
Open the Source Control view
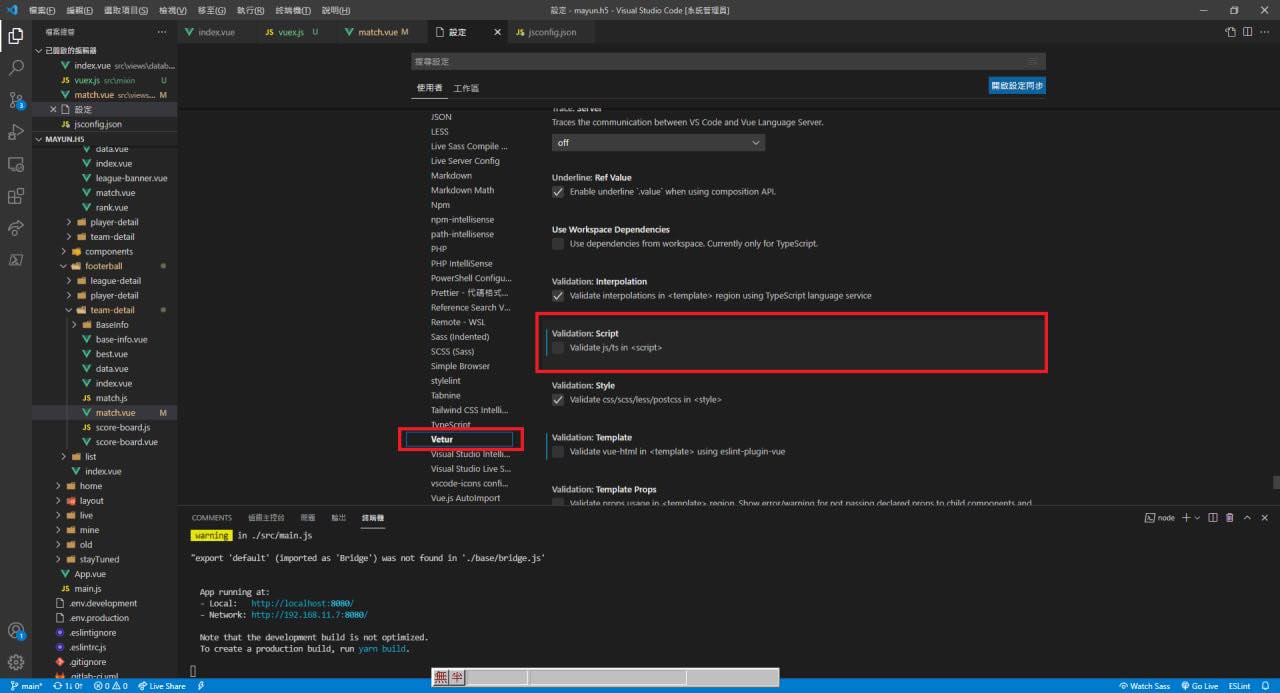coord(16,100)
